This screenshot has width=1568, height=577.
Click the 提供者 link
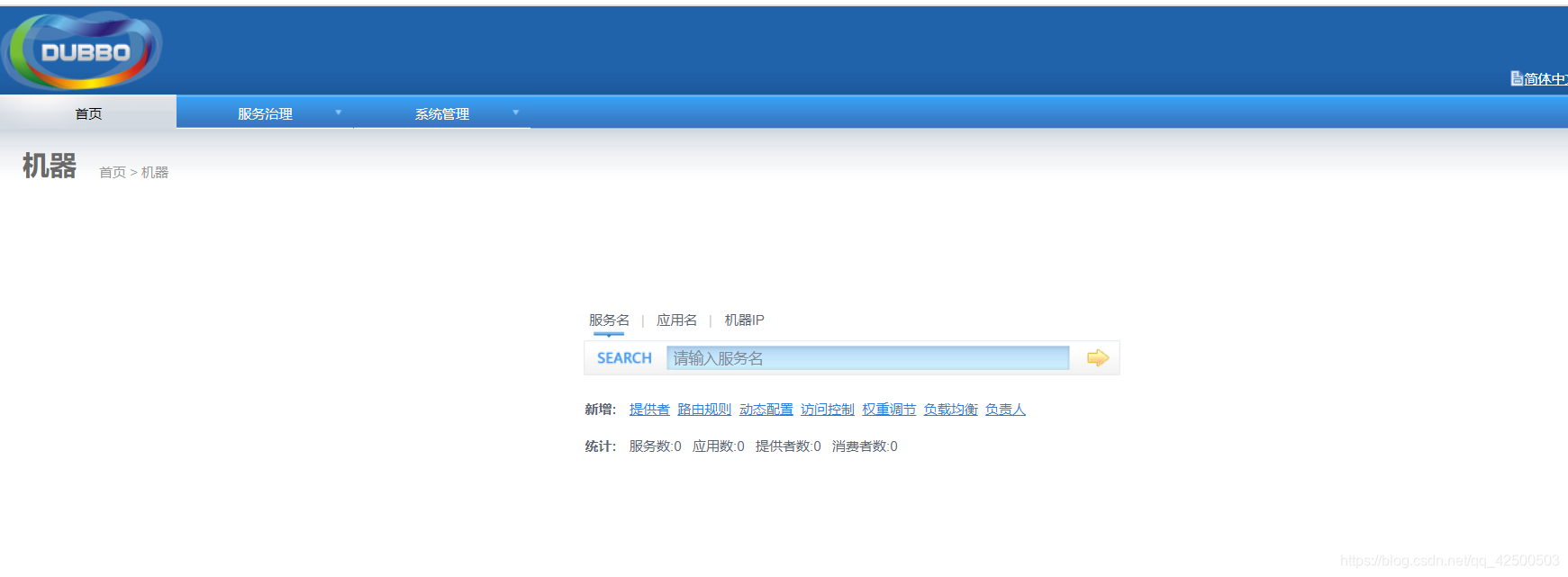tap(649, 410)
